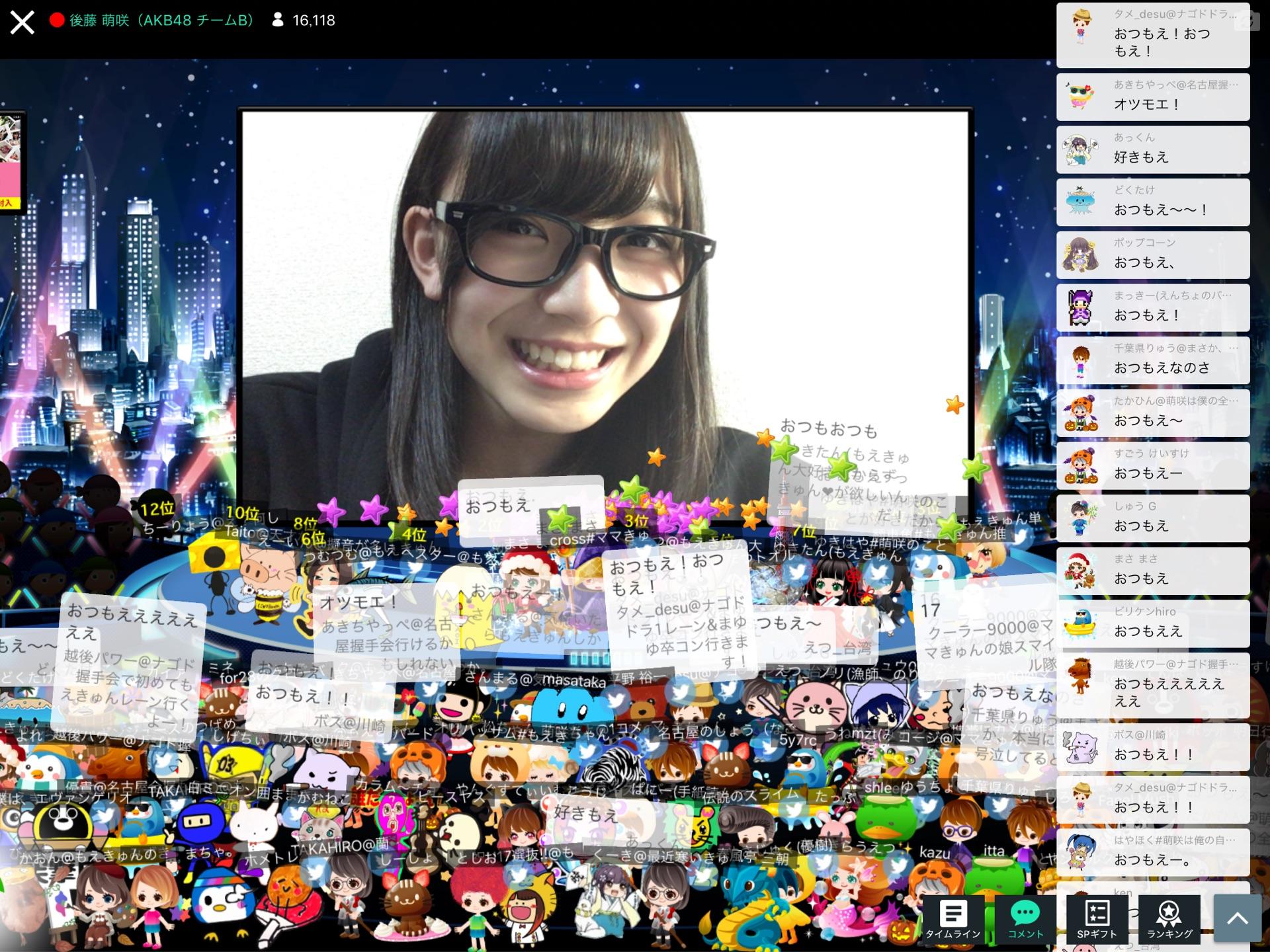
Task: Open the コメント comment input
Action: [1025, 920]
